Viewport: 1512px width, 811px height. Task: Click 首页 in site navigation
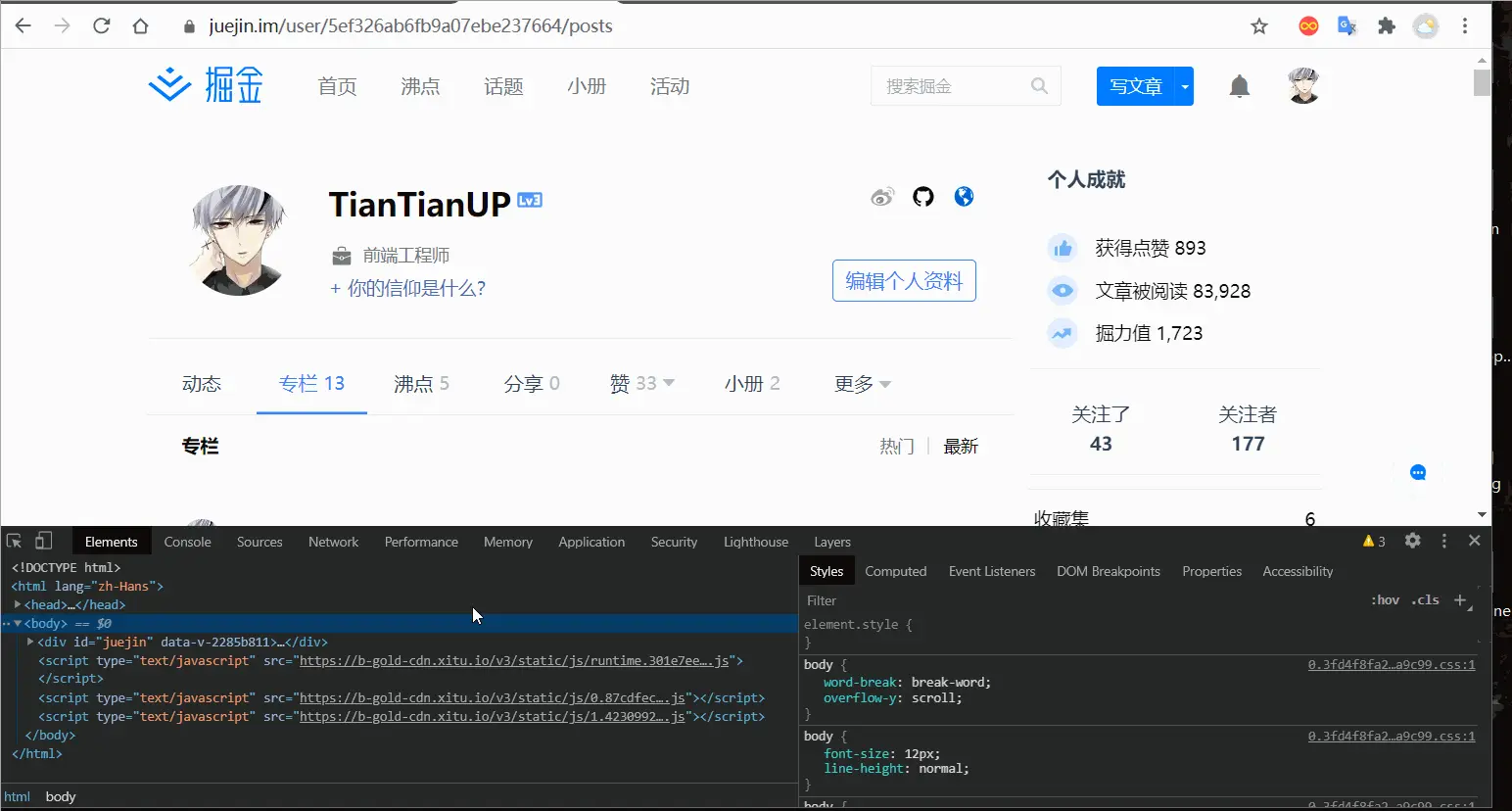coord(337,86)
